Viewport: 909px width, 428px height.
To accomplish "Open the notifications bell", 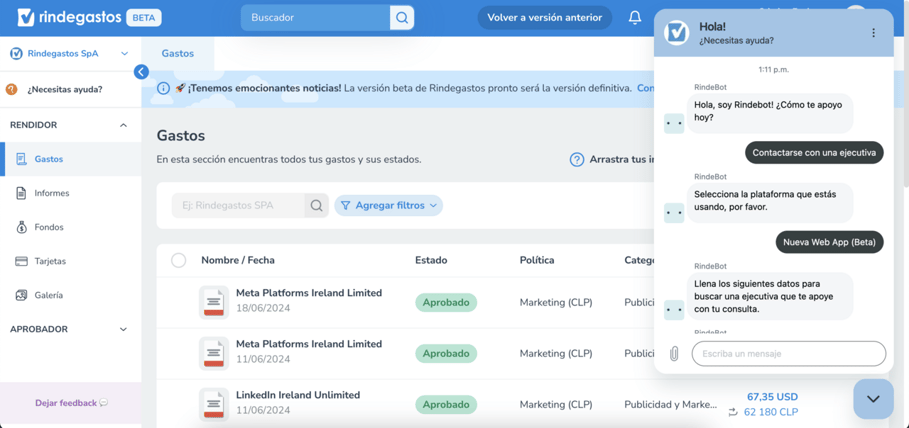I will click(635, 17).
